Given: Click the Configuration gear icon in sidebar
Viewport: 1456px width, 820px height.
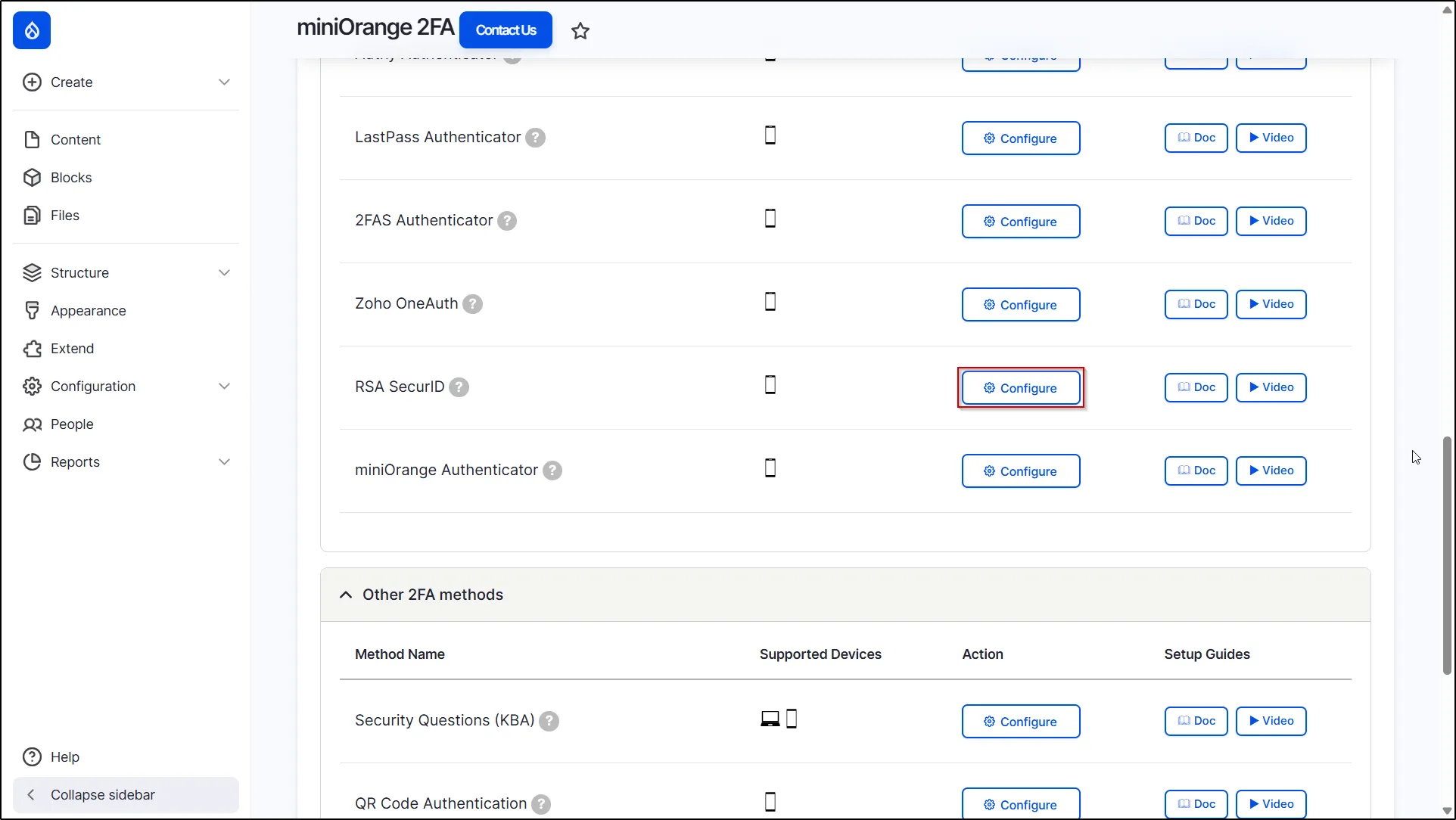Looking at the screenshot, I should coord(32,386).
